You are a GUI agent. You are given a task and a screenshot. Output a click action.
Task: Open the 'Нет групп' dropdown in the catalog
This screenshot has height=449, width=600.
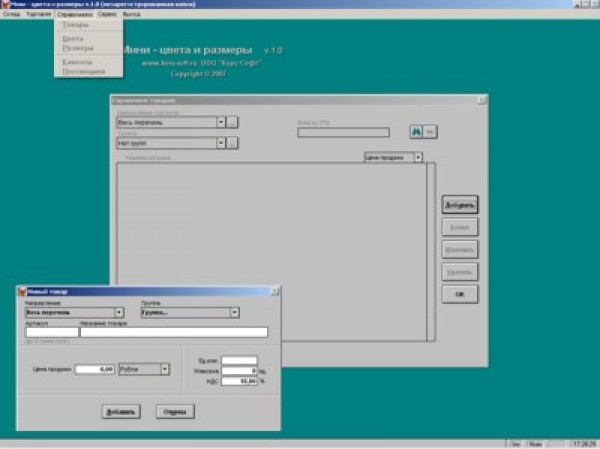point(219,143)
